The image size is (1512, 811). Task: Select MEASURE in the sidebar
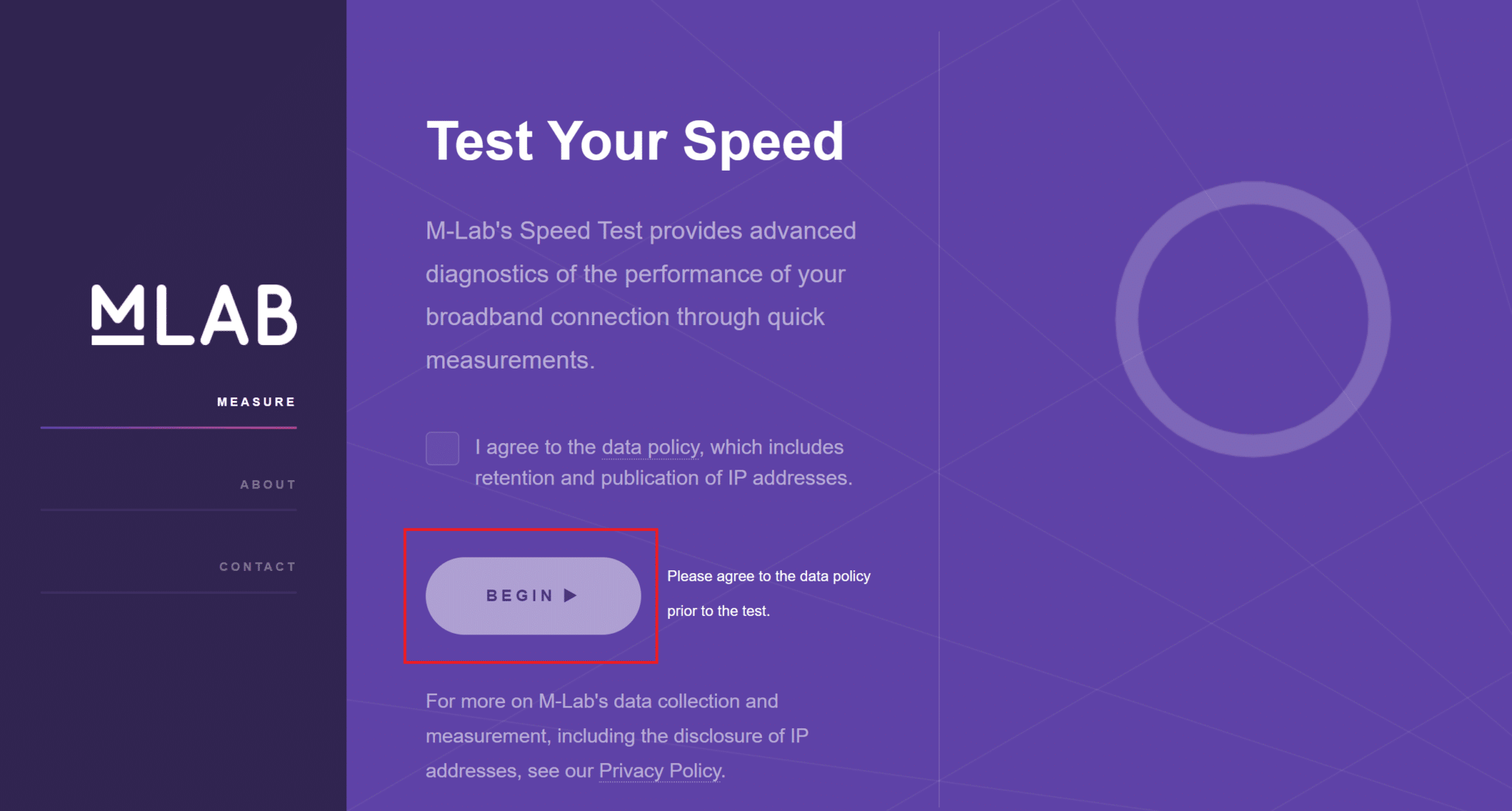coord(255,402)
